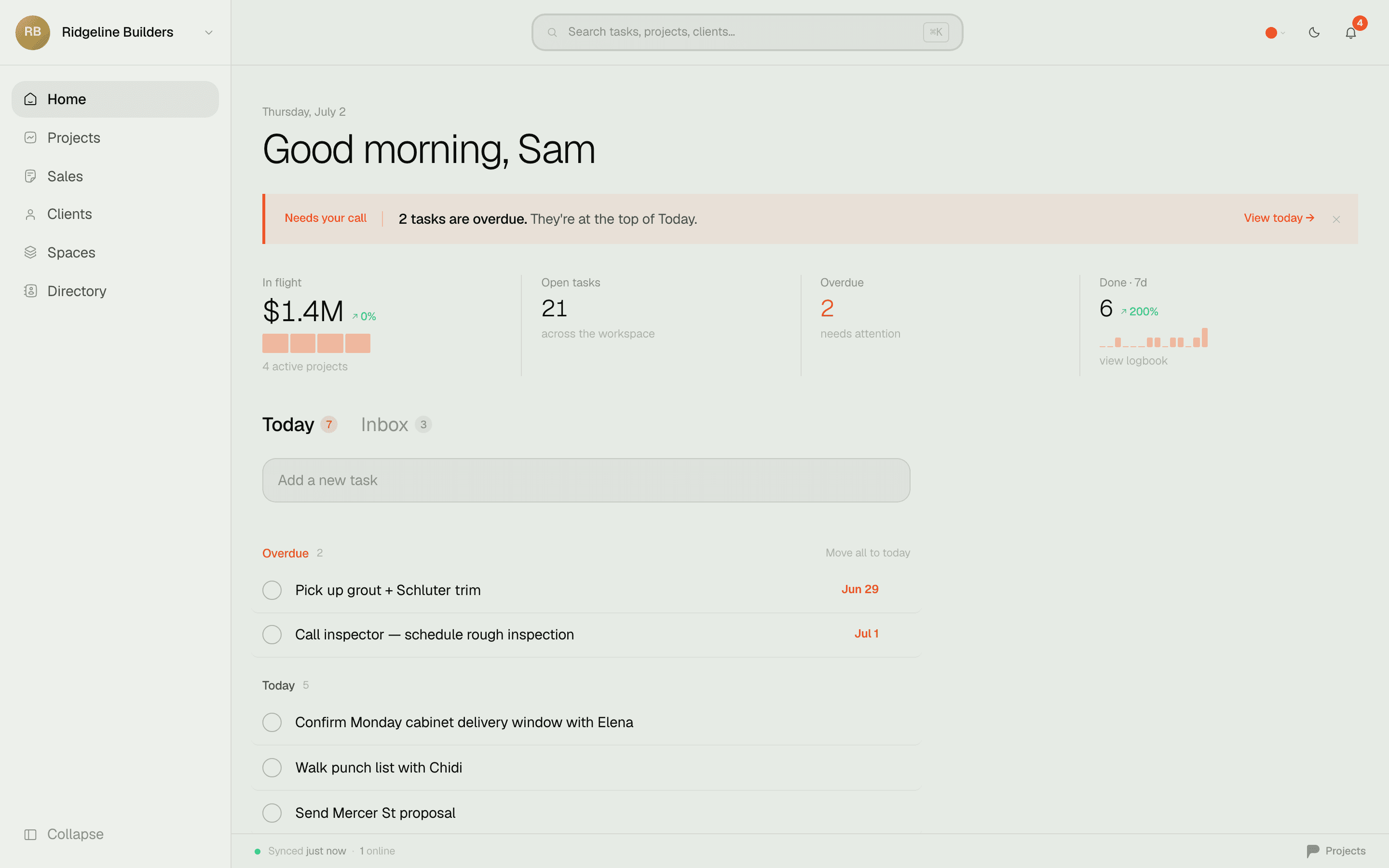Switch to the Today tab
The width and height of the screenshot is (1389, 868).
(299, 425)
